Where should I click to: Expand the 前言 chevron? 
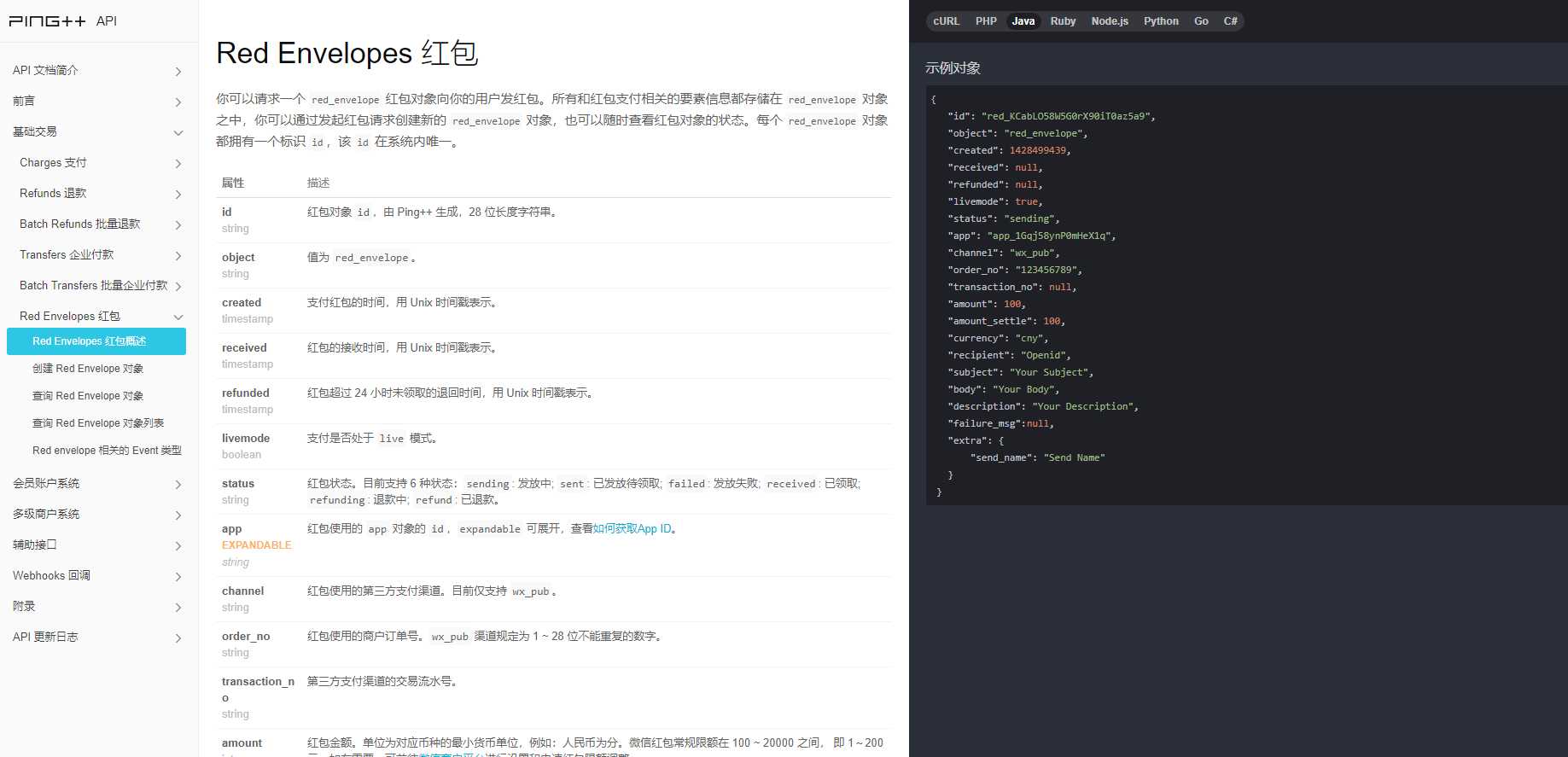click(178, 102)
